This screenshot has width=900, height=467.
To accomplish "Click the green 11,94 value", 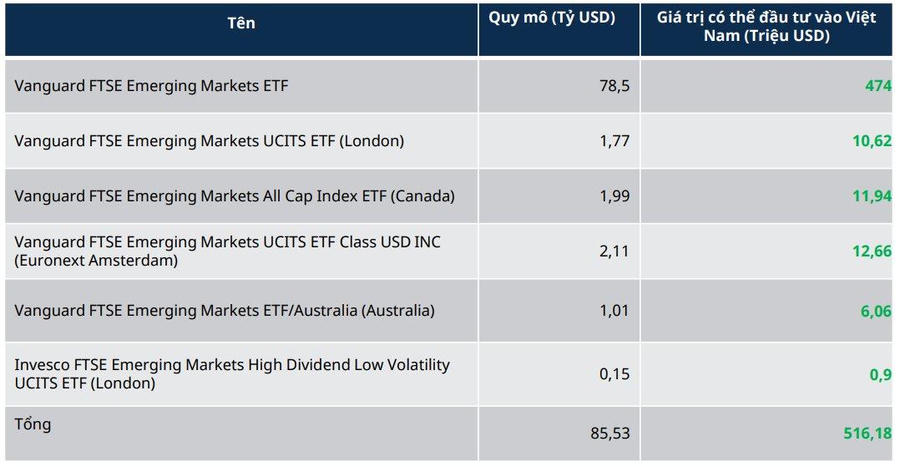I will (871, 196).
